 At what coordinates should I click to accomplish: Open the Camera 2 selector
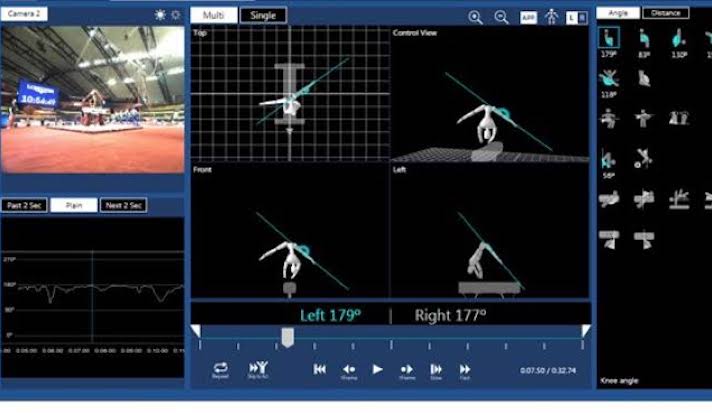[x=23, y=14]
